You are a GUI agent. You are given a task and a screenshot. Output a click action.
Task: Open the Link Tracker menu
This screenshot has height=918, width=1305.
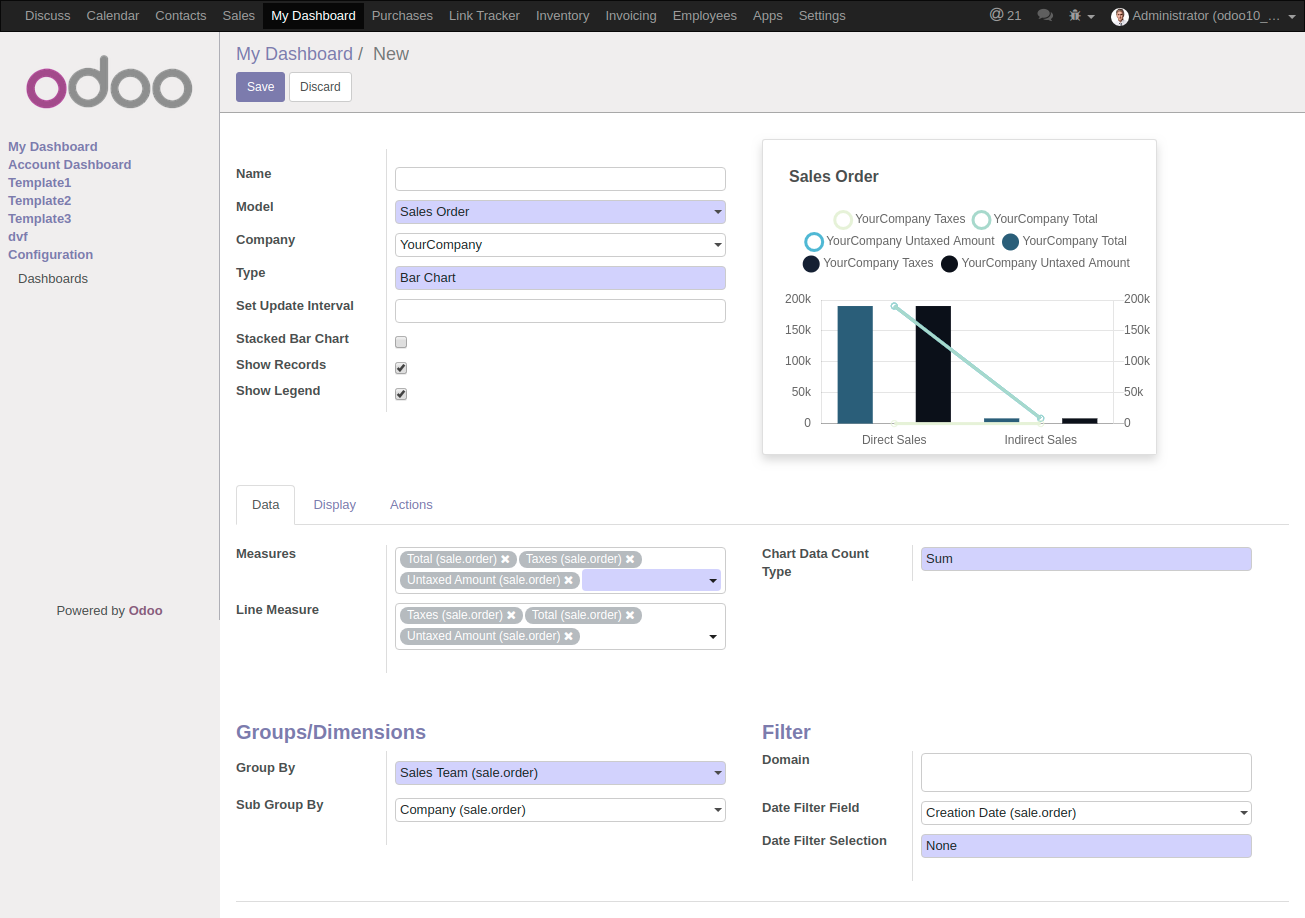pos(484,15)
